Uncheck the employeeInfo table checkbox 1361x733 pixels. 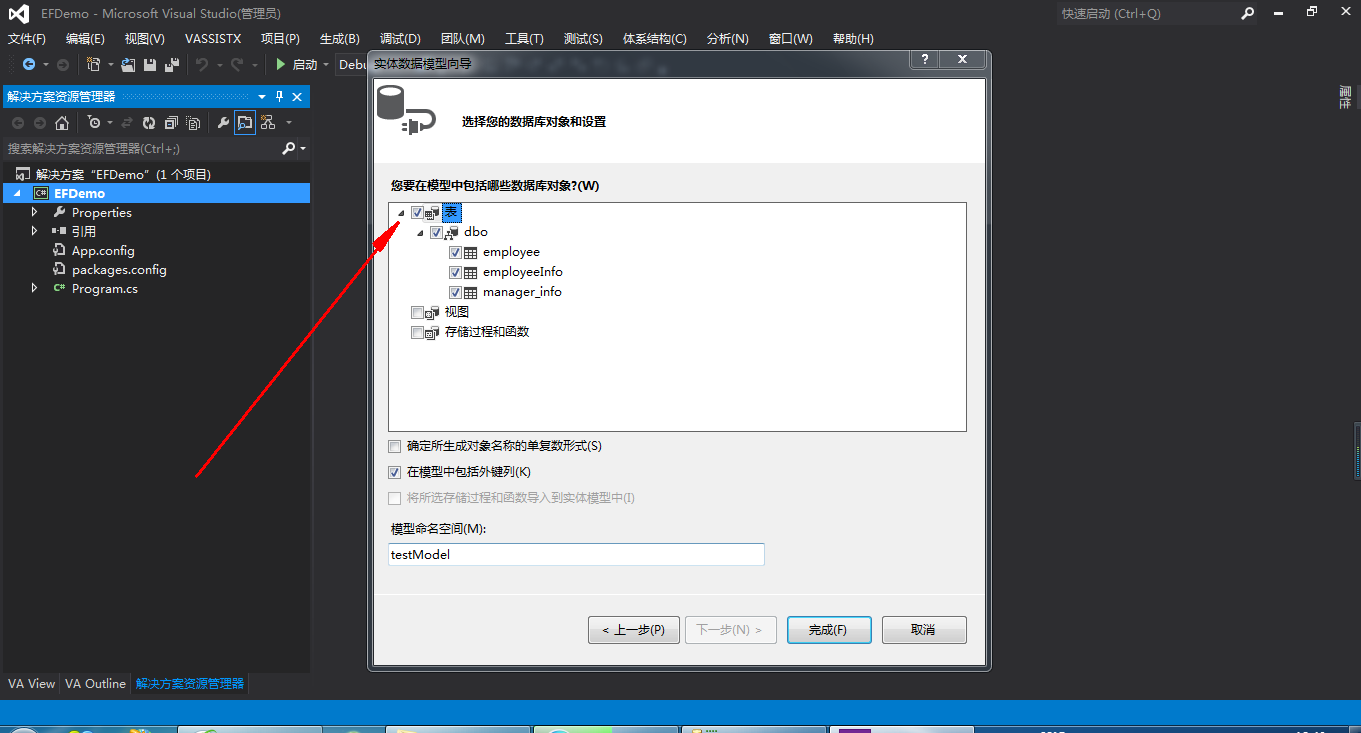(x=455, y=272)
